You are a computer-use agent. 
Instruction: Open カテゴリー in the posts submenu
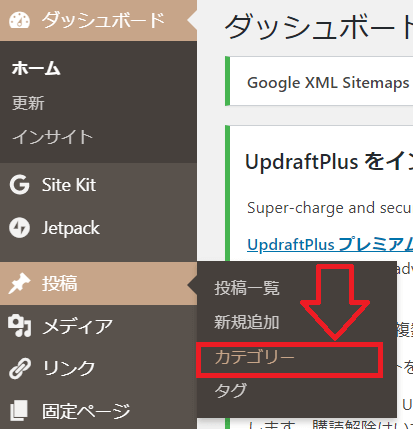coord(255,357)
